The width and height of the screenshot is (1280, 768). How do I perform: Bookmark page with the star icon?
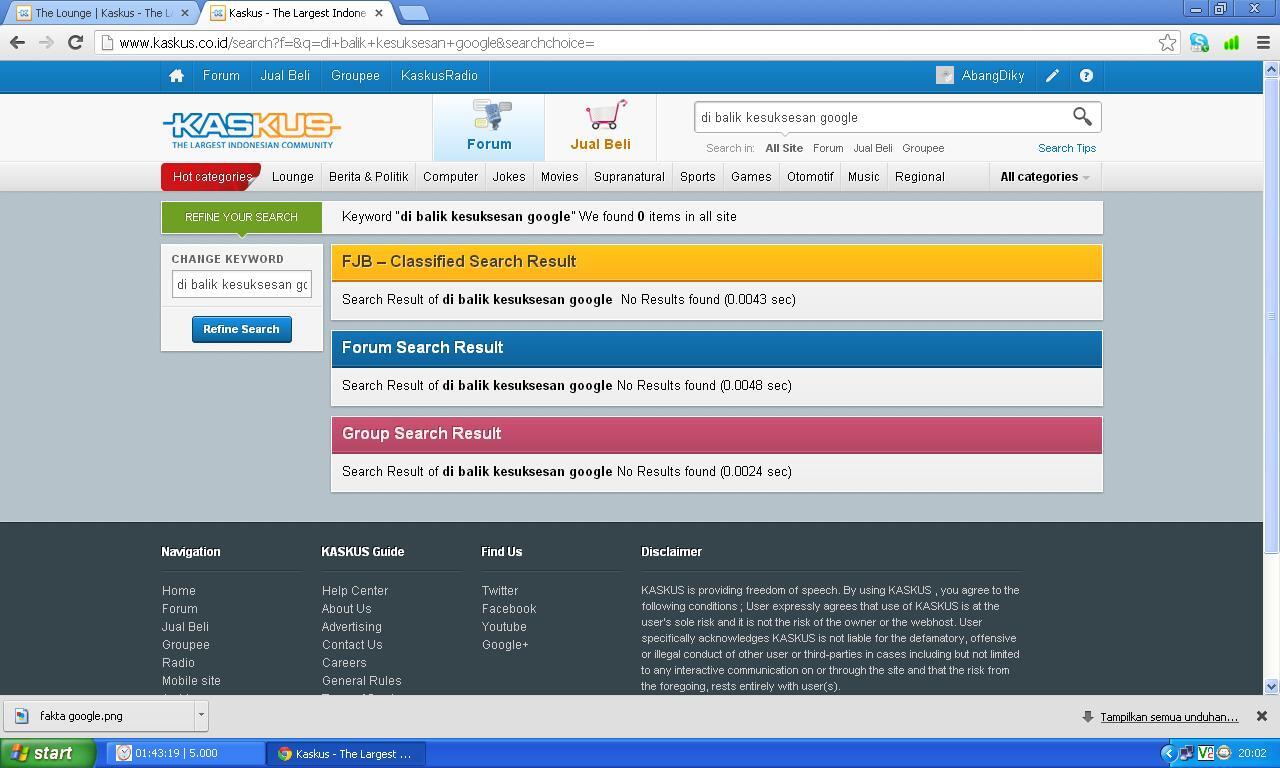pos(1167,43)
